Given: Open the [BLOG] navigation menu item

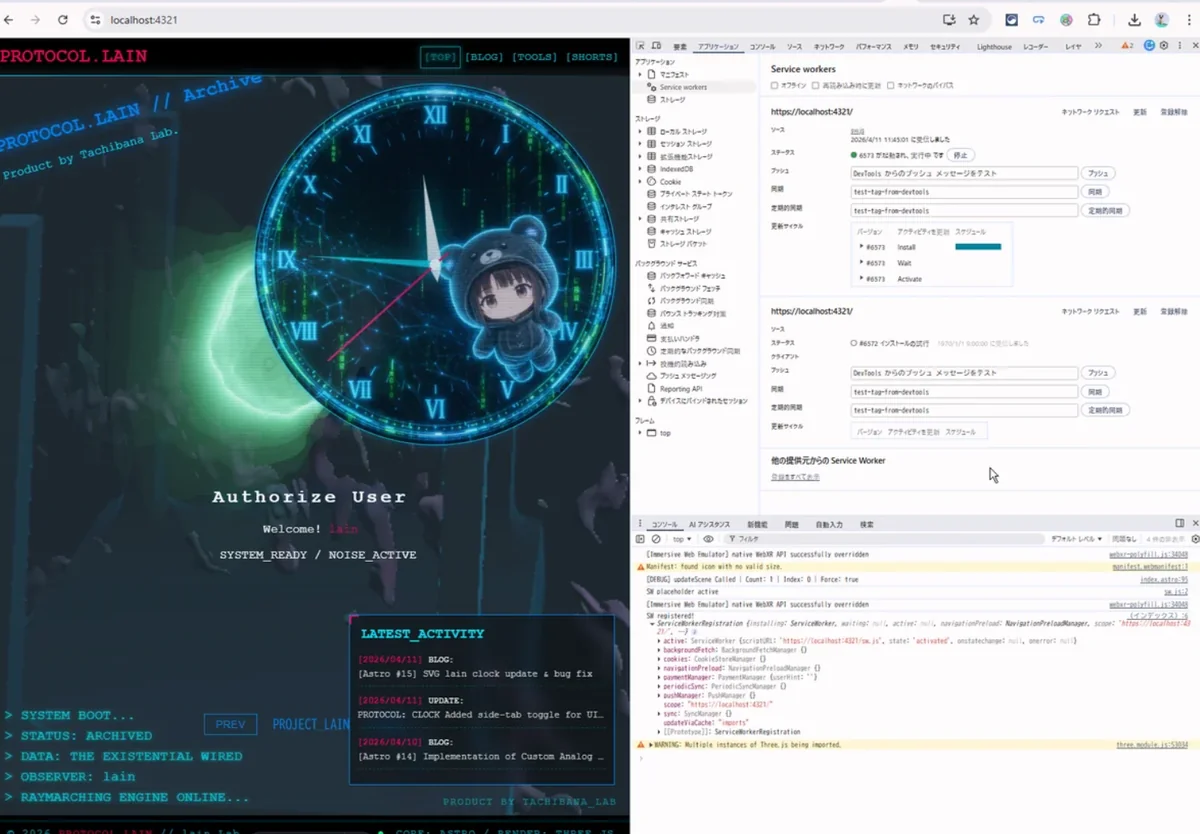Looking at the screenshot, I should (484, 57).
